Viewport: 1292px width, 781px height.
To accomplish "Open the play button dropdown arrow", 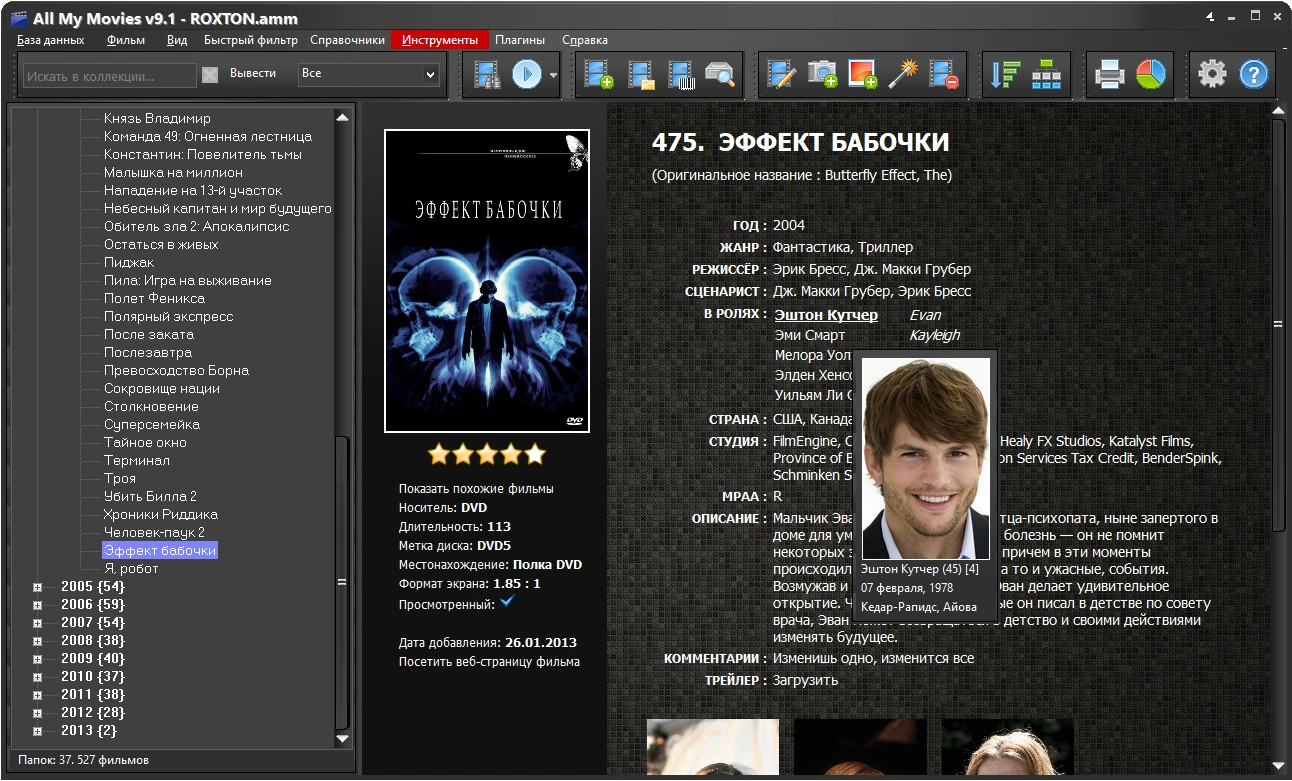I will coord(554,75).
